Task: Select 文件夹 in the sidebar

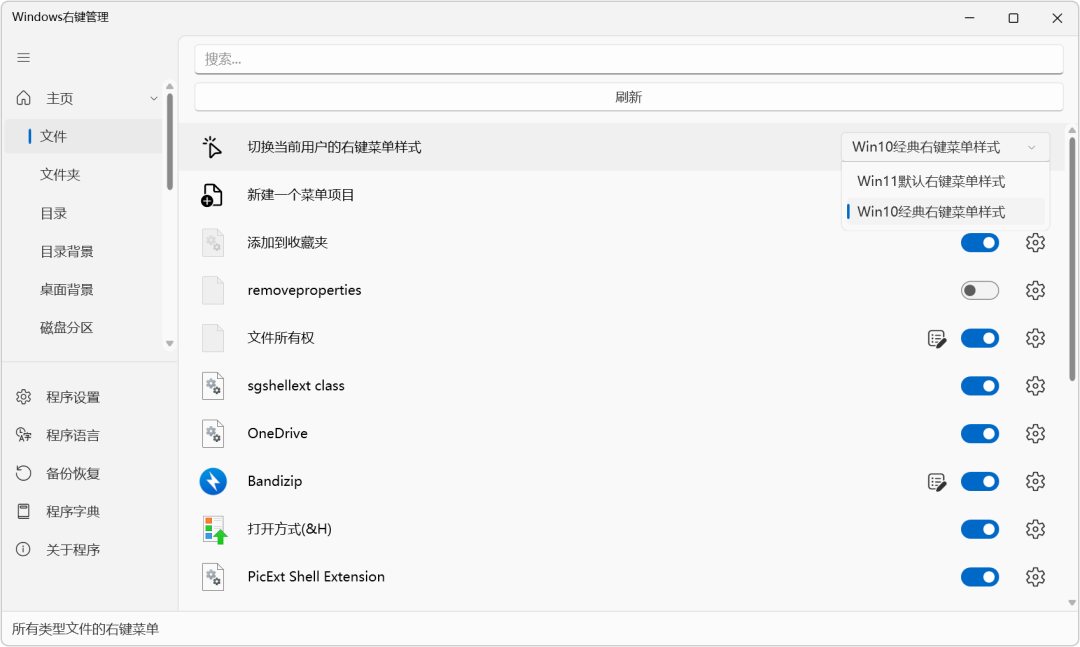Action: tap(83, 174)
